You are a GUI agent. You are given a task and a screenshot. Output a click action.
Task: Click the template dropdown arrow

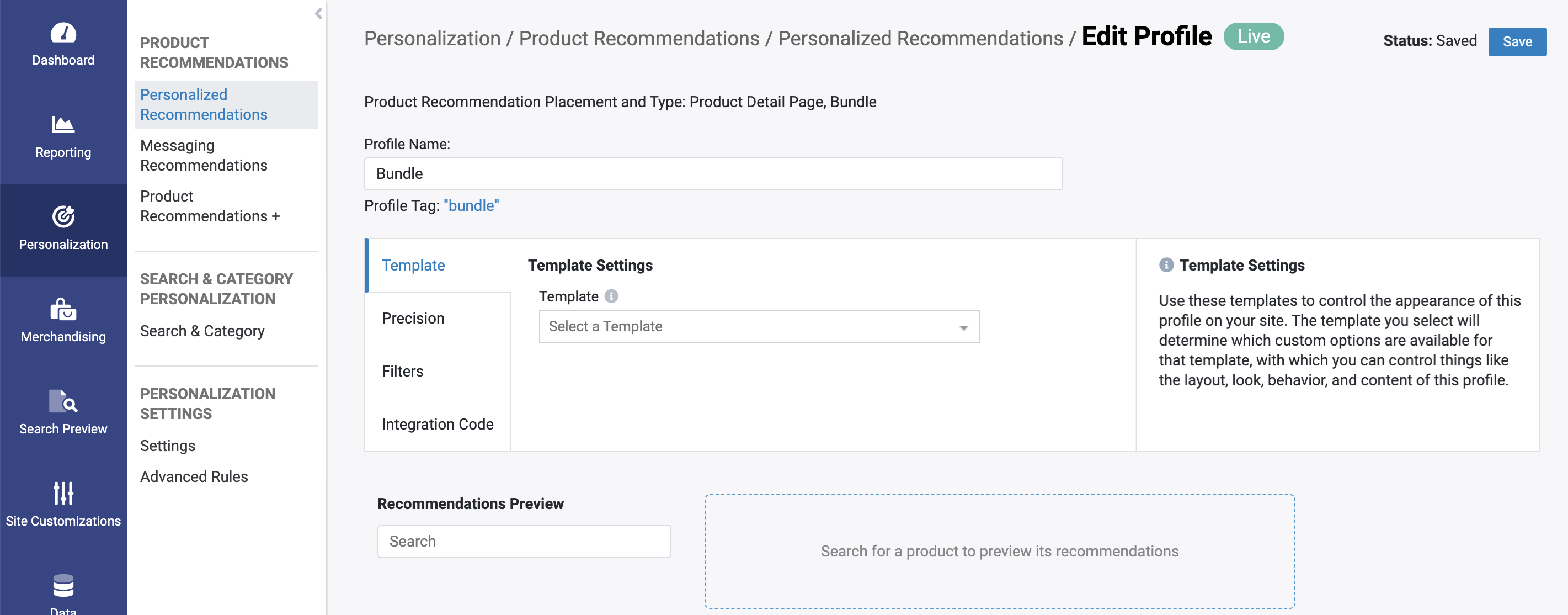[963, 327]
